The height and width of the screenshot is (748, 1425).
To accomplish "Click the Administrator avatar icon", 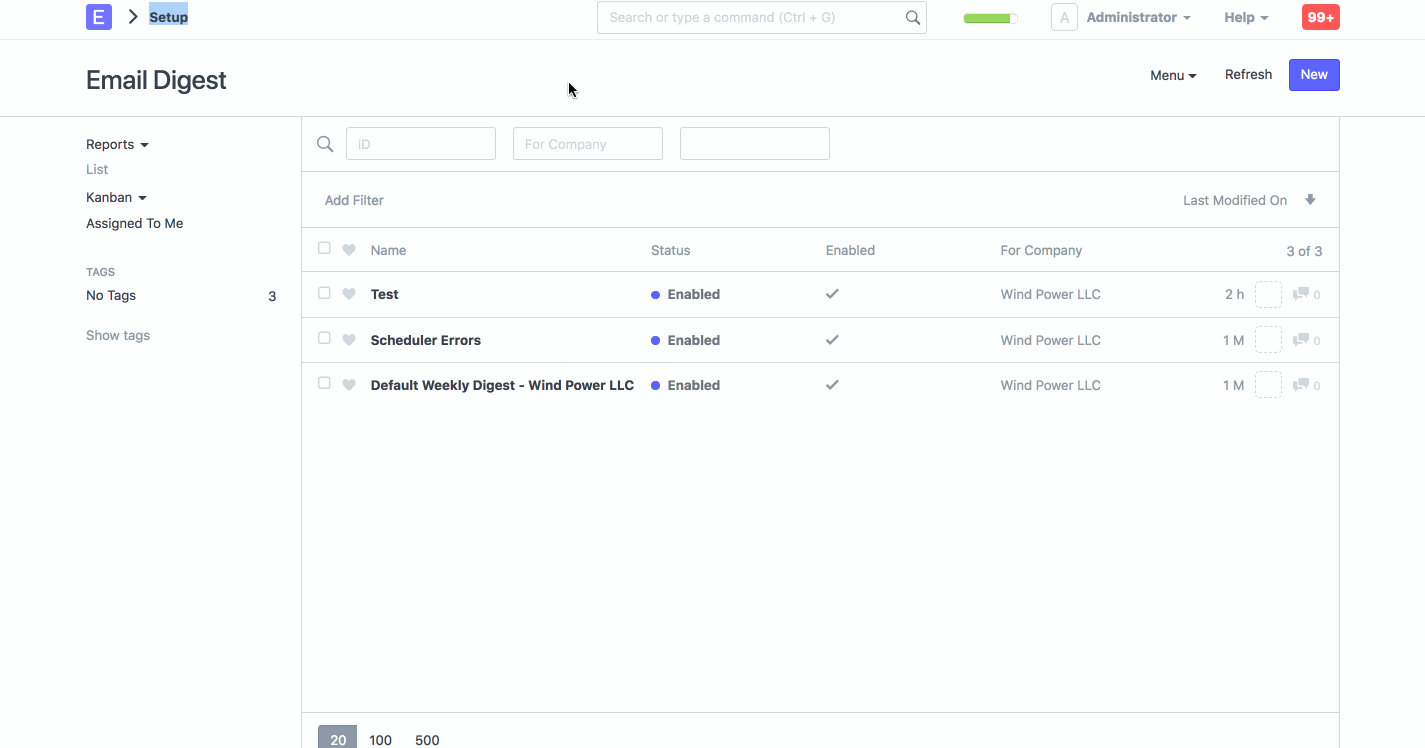I will click(x=1063, y=17).
